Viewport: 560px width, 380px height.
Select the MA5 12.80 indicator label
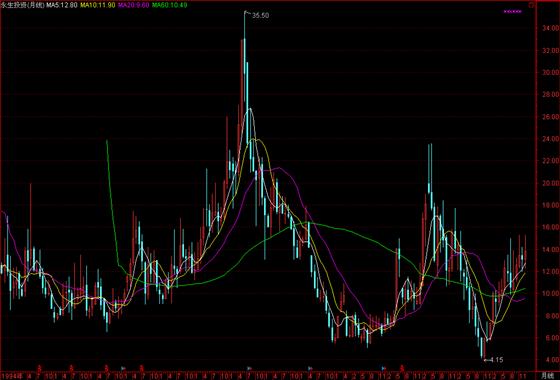[61, 5]
